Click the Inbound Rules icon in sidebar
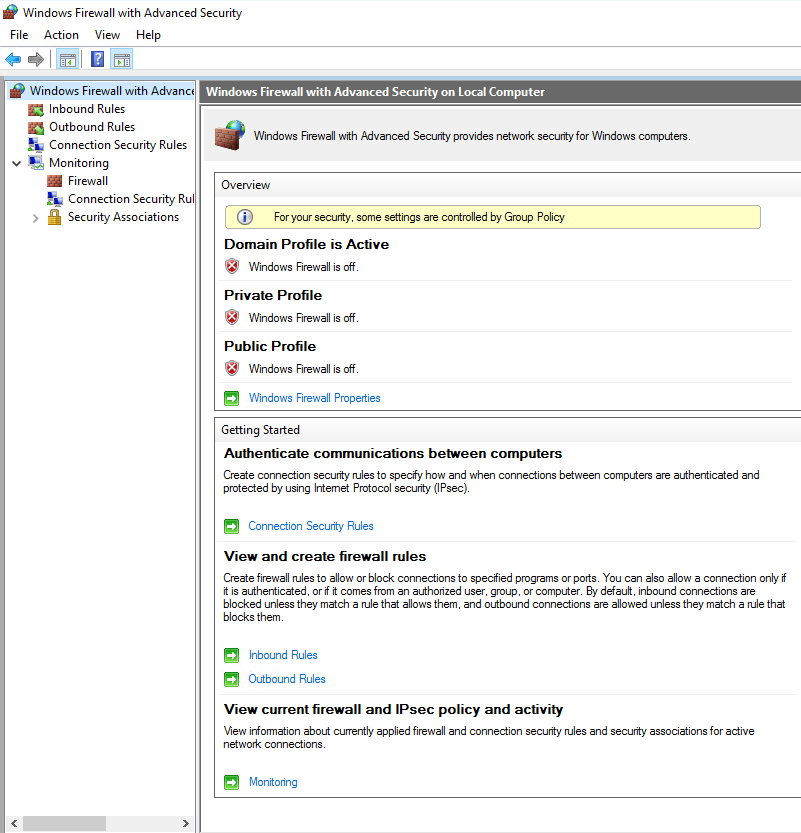This screenshot has width=801, height=833. (x=36, y=108)
